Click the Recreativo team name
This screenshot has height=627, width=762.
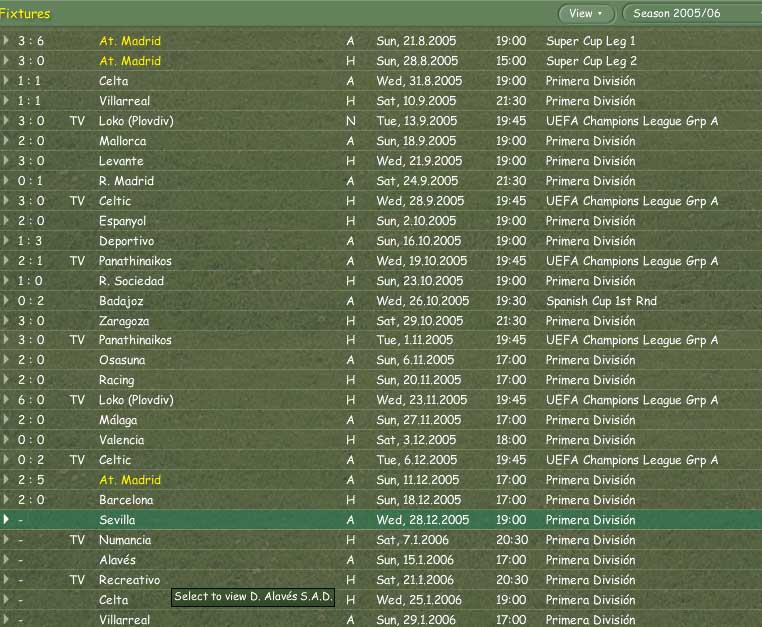click(129, 580)
